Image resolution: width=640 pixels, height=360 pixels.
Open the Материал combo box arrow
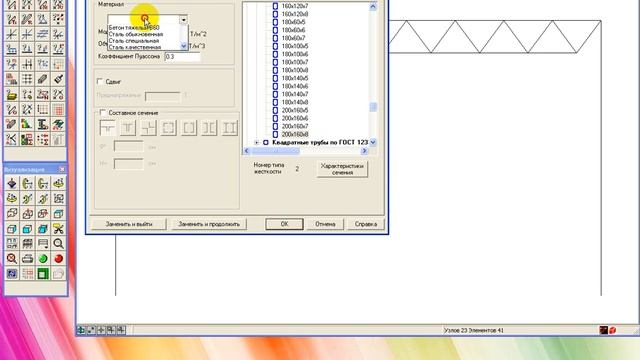click(183, 20)
